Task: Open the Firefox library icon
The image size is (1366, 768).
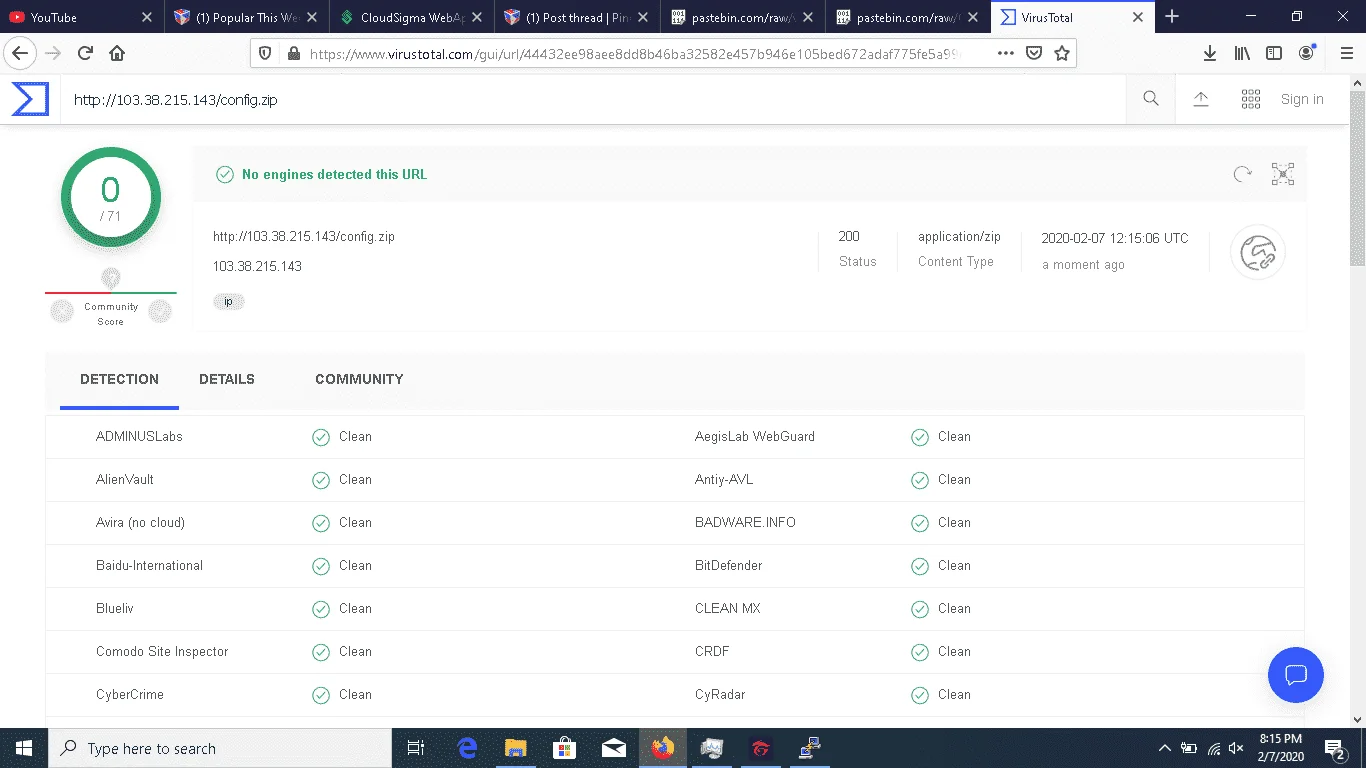Action: [x=1242, y=53]
